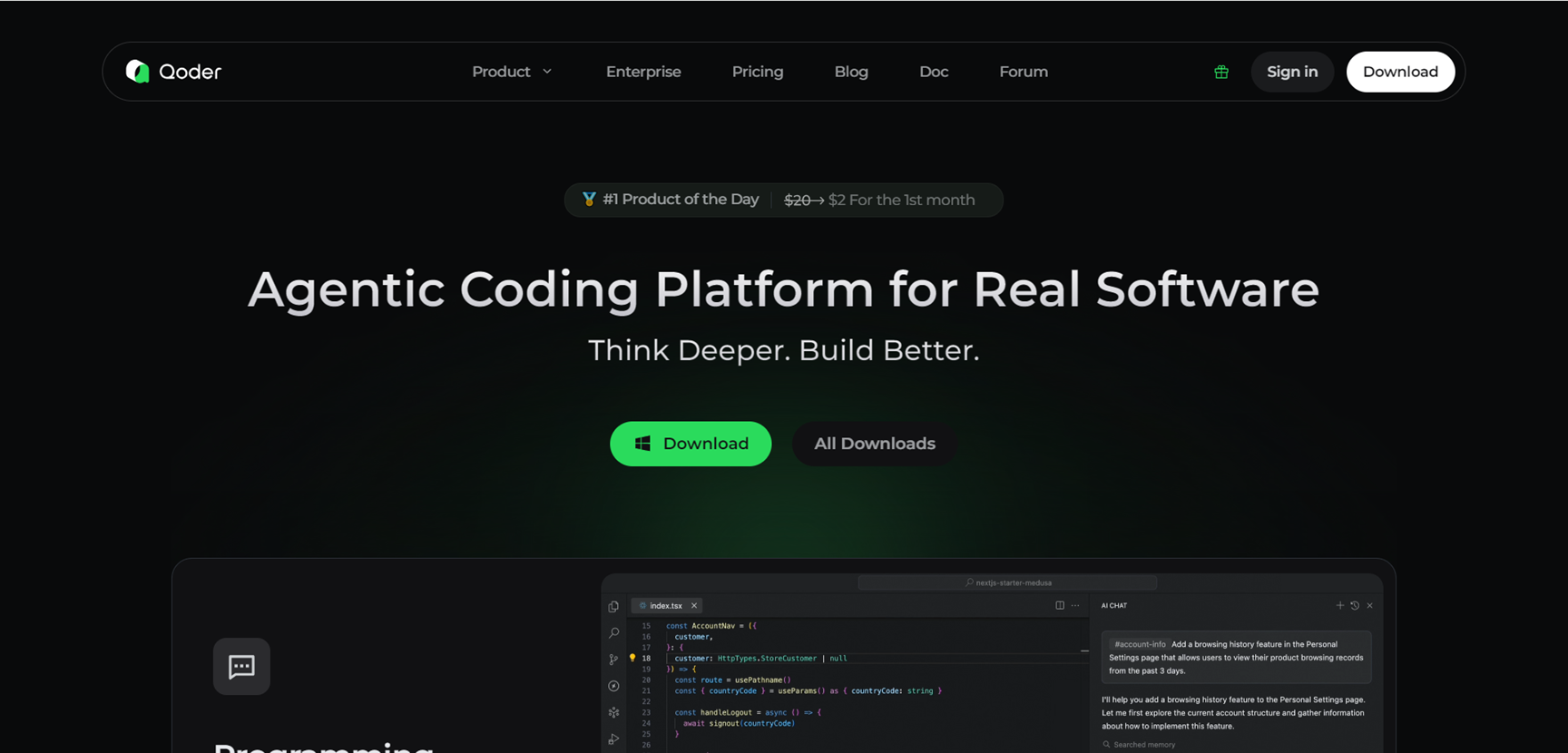Close the index.tsx tab
Screen dimensions: 1568x753
(x=694, y=606)
